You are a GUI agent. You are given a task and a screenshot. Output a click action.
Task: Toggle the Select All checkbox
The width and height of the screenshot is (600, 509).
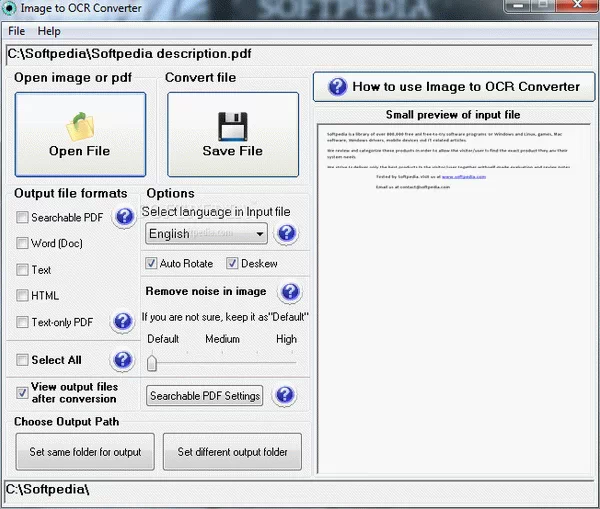pos(22,360)
